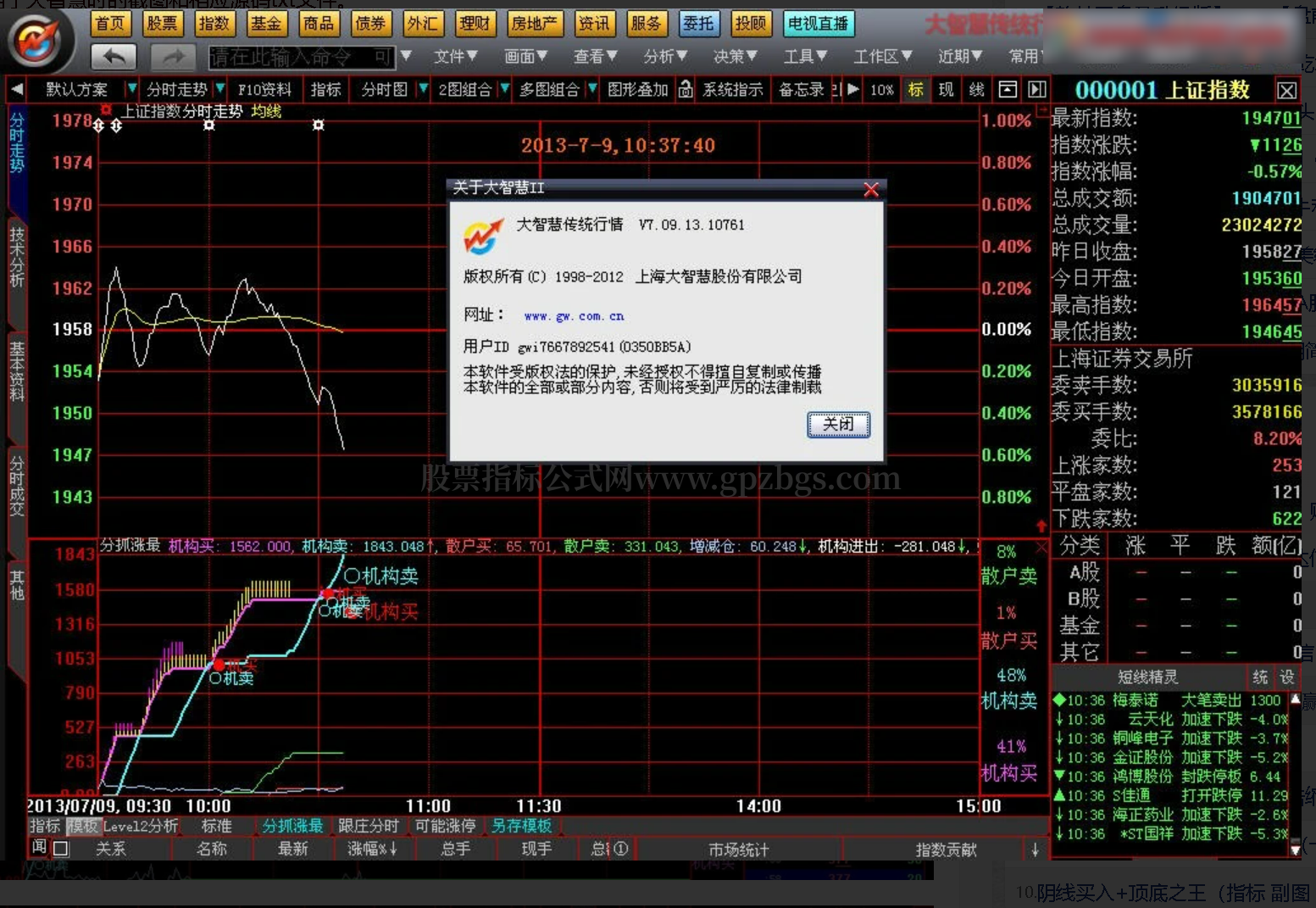The image size is (1316, 908).
Task: Click the 图形叠加 toolbar button
Action: coord(637,89)
